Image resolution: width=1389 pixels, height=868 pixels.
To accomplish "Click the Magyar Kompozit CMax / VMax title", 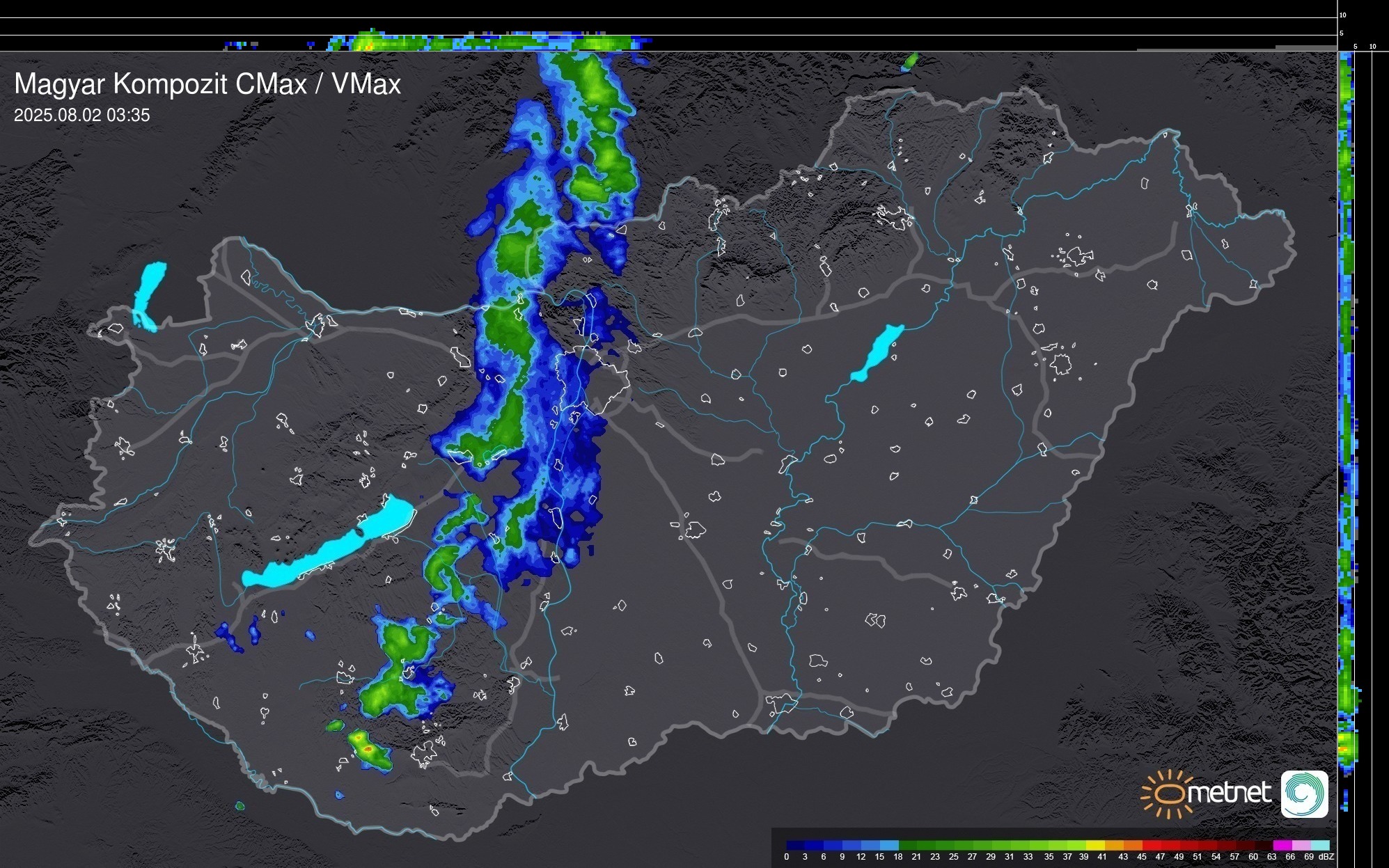I will pyautogui.click(x=207, y=84).
